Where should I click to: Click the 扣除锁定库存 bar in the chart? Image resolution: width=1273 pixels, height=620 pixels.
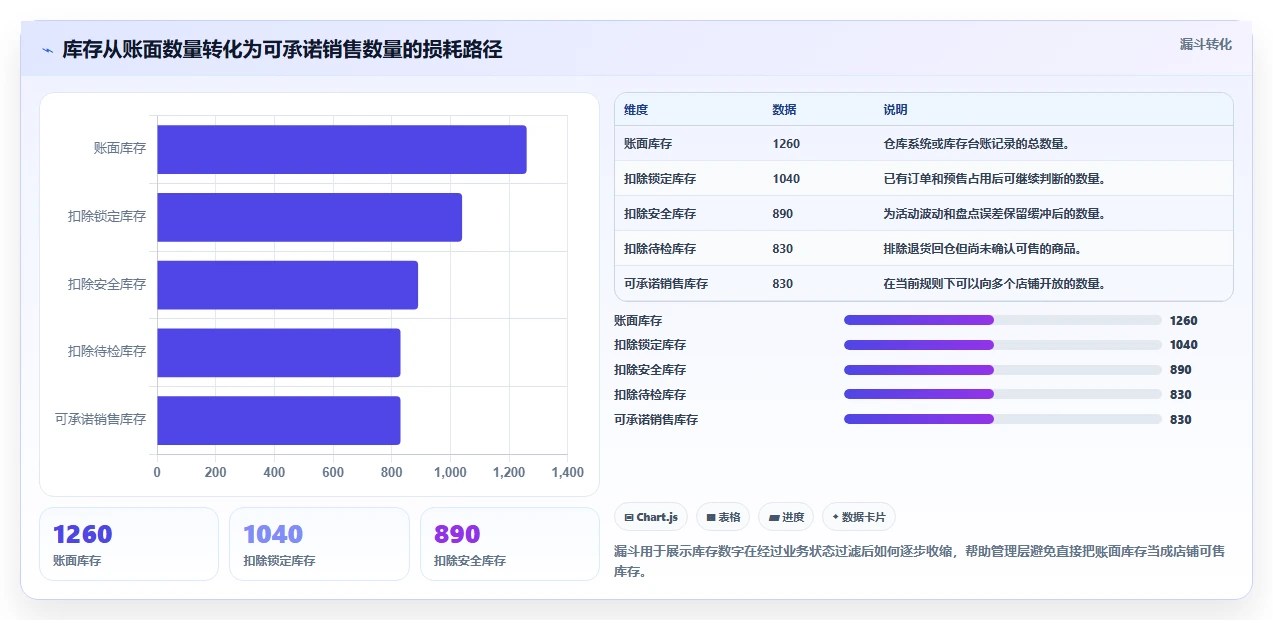tap(309, 217)
